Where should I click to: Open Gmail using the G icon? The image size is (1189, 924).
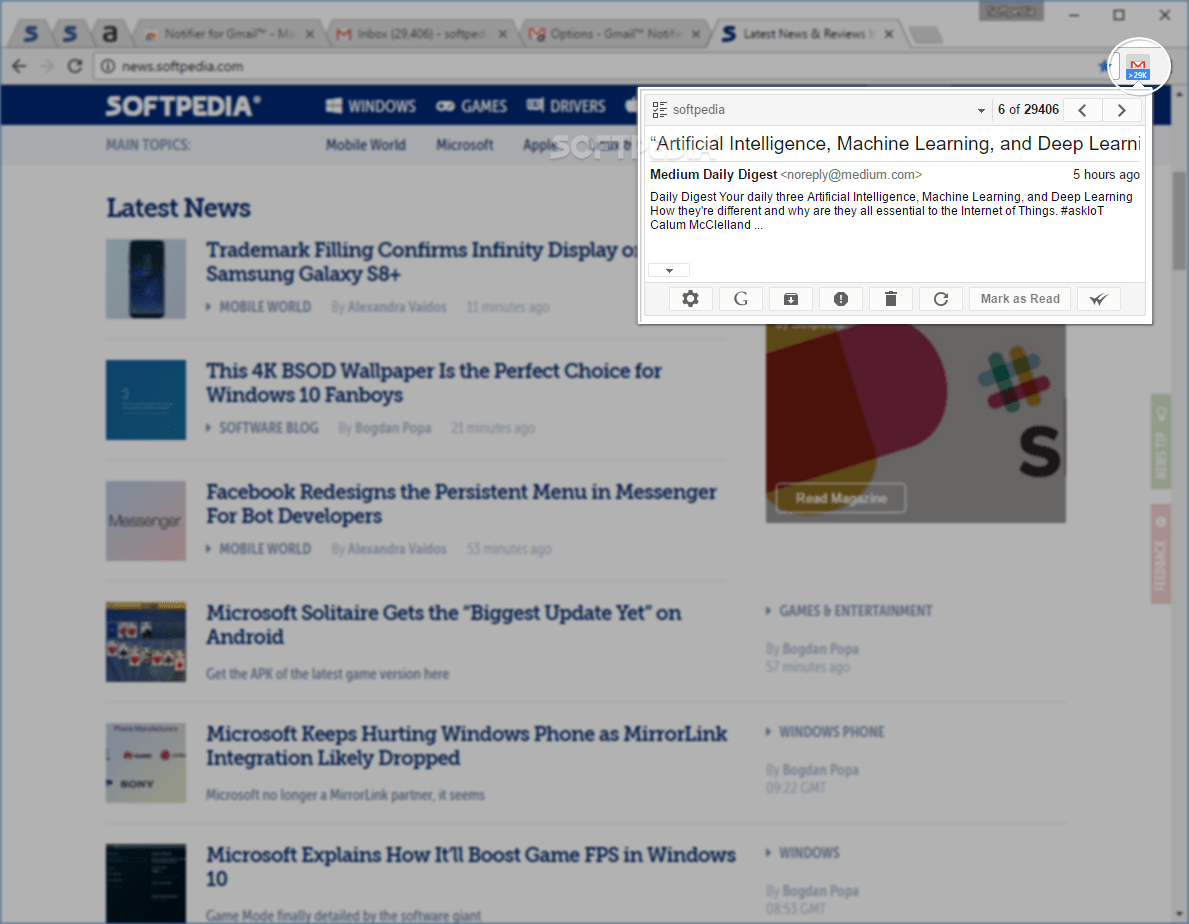tap(741, 298)
